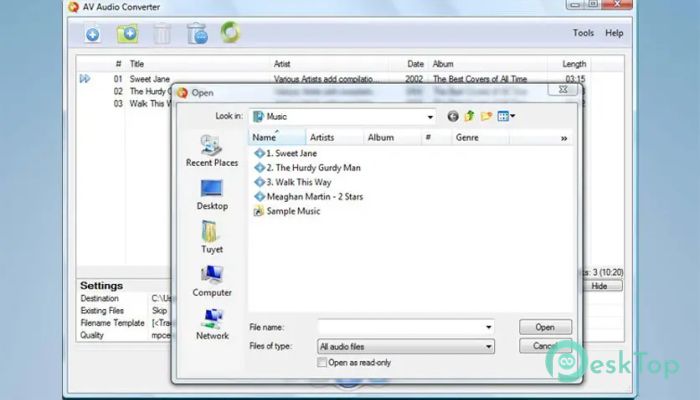
Task: Click the Create New Folder icon
Action: (486, 117)
